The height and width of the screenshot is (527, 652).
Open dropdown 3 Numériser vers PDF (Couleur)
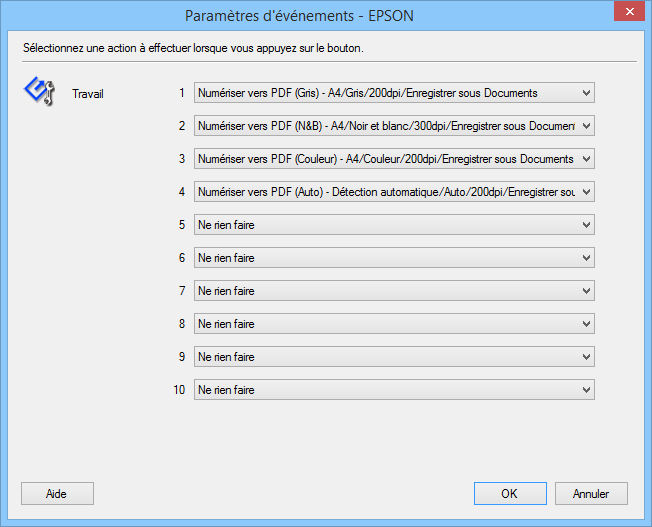point(394,159)
